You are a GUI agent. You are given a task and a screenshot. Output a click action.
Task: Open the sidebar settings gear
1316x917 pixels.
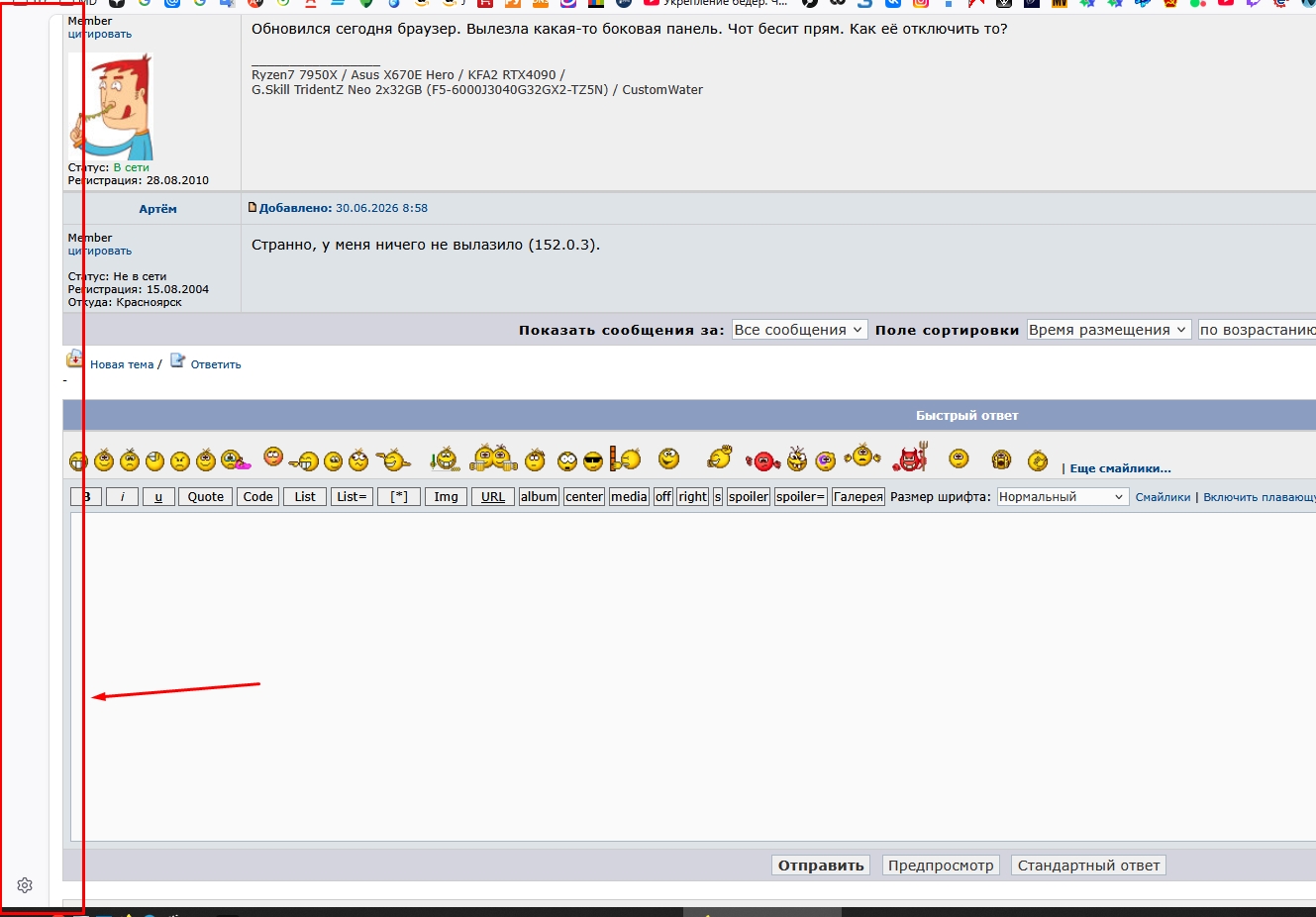pyautogui.click(x=25, y=885)
